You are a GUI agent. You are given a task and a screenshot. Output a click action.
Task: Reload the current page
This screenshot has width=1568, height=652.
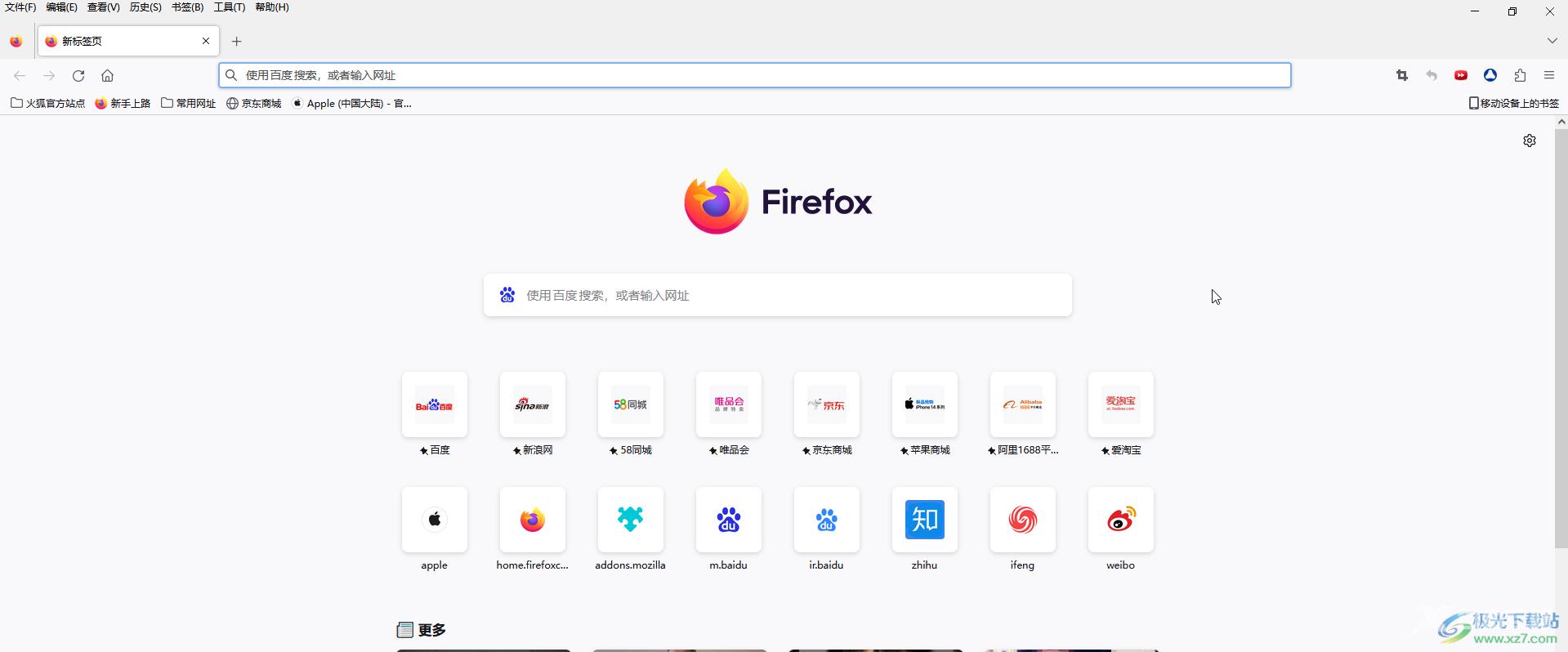click(78, 75)
